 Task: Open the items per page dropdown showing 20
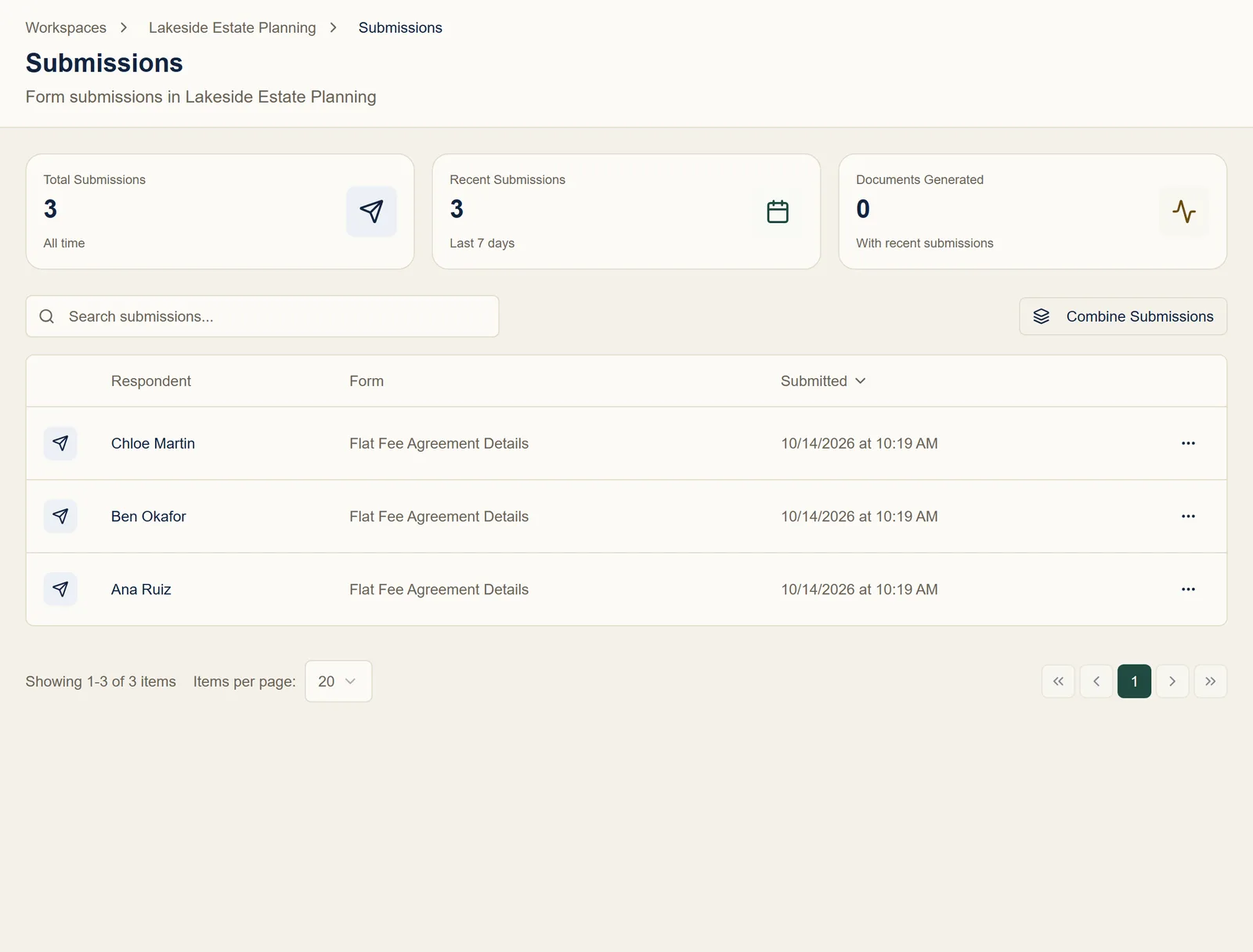coord(338,681)
